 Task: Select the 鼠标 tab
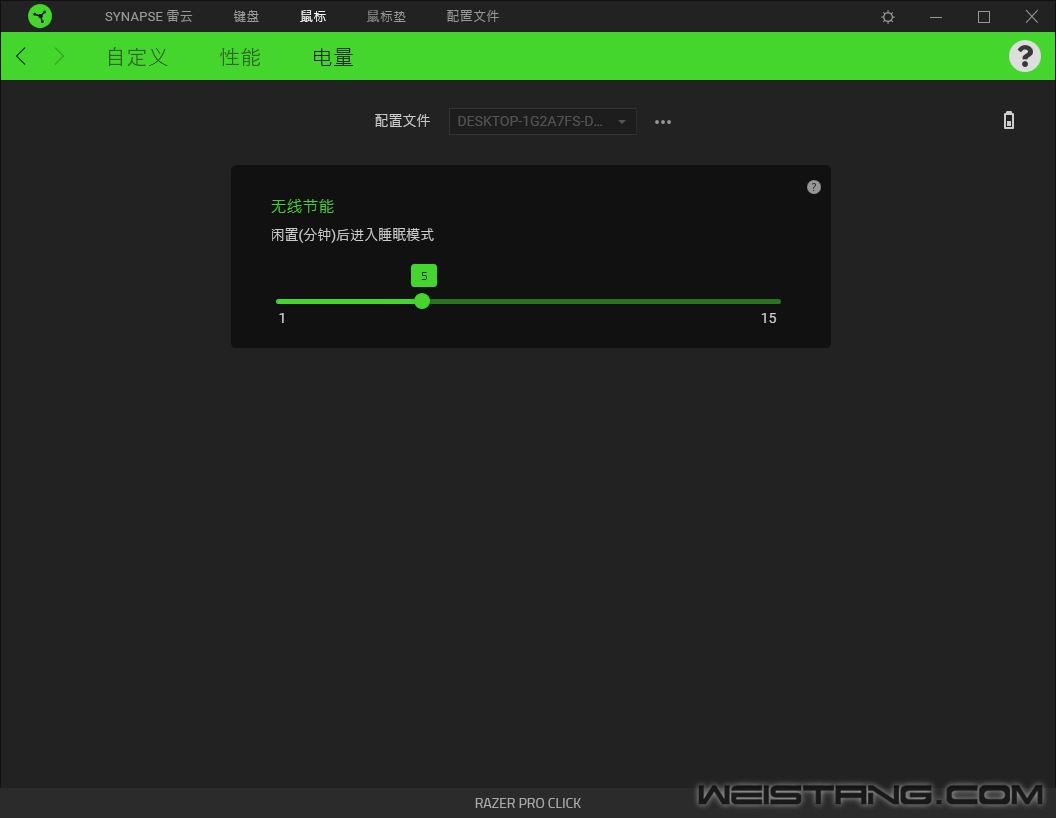point(313,16)
